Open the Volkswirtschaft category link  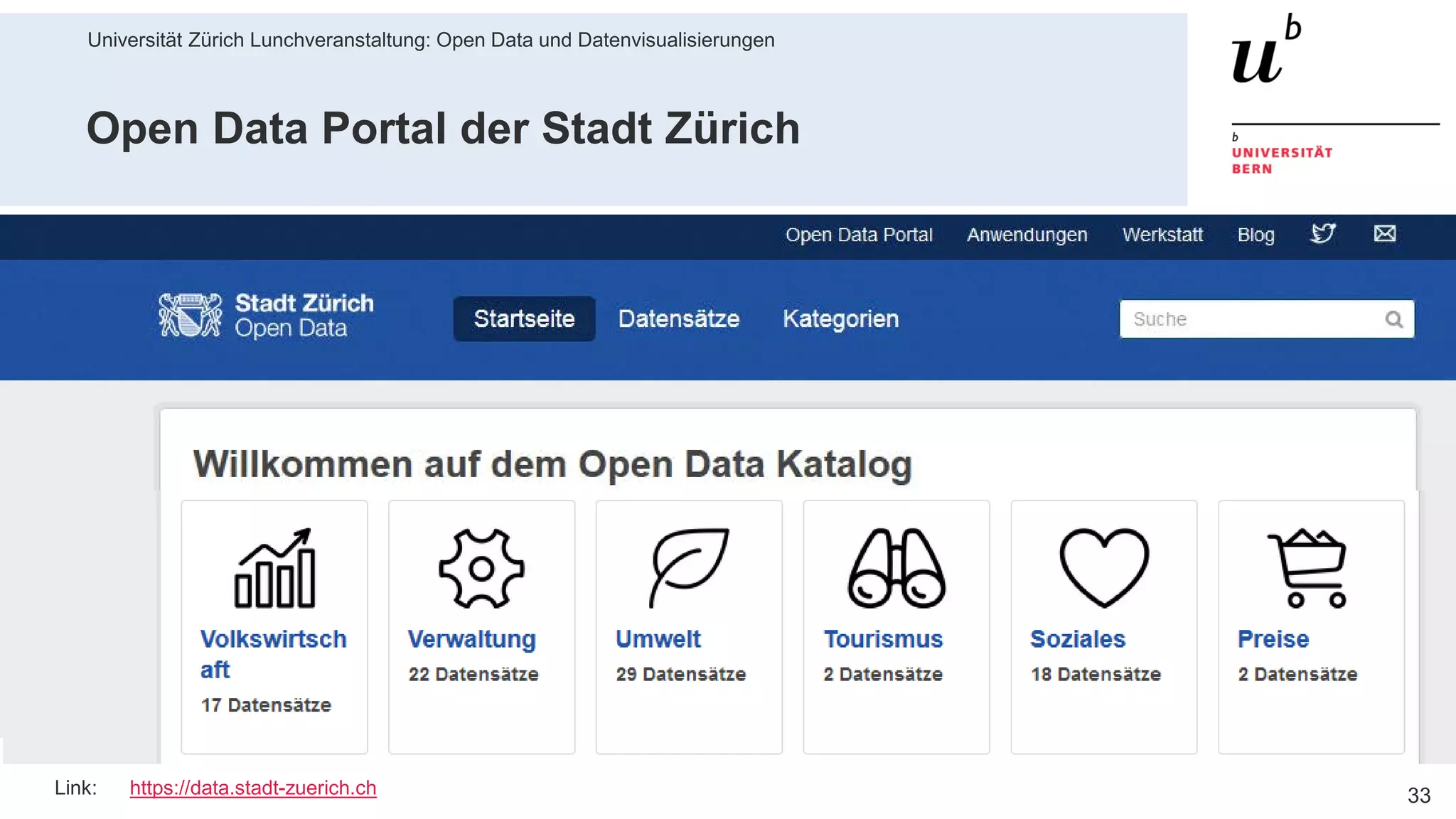pyautogui.click(x=274, y=654)
